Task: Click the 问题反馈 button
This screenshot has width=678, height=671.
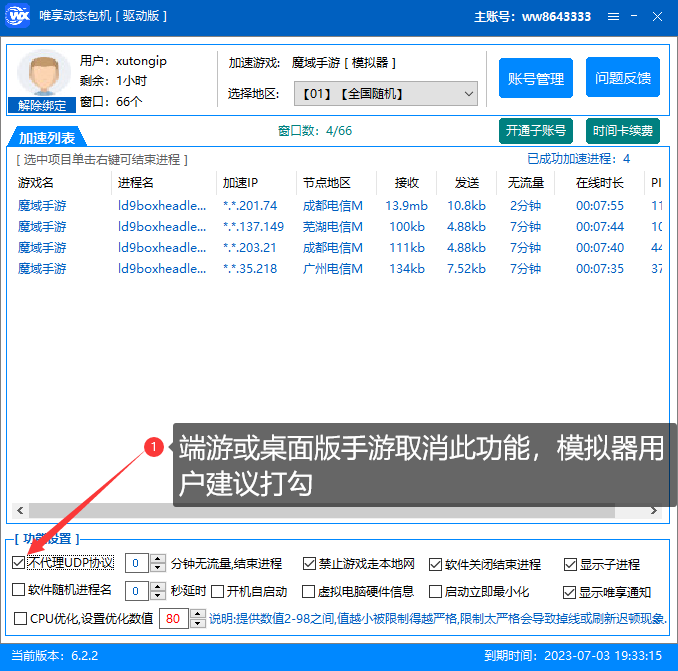Action: (623, 78)
